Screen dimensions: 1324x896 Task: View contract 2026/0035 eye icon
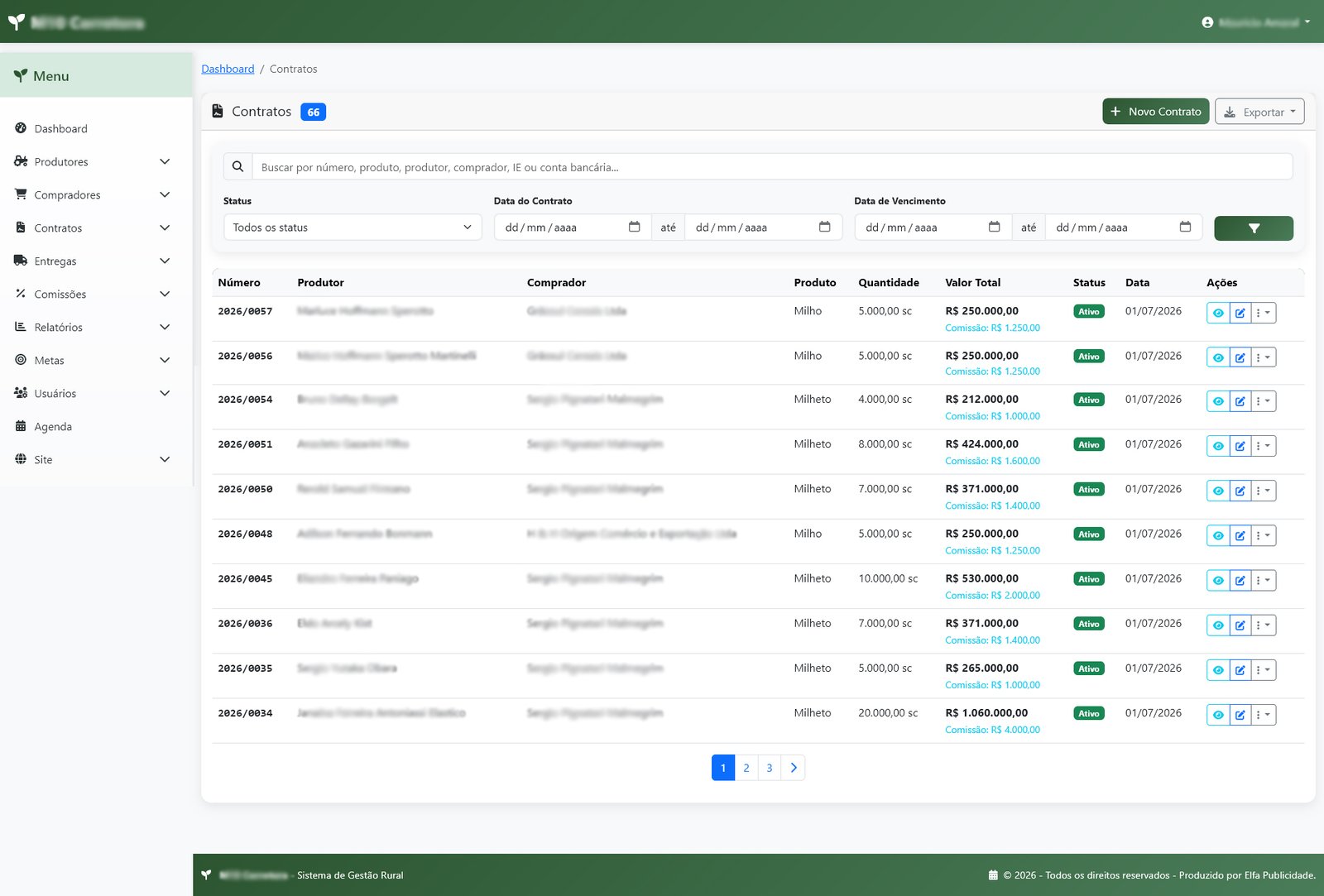click(1218, 669)
